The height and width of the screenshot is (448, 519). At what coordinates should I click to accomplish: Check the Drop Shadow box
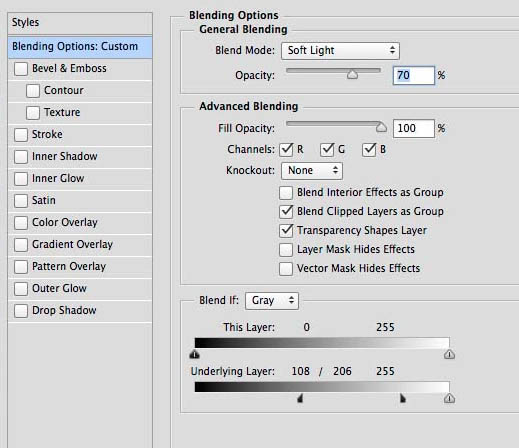coord(21,311)
